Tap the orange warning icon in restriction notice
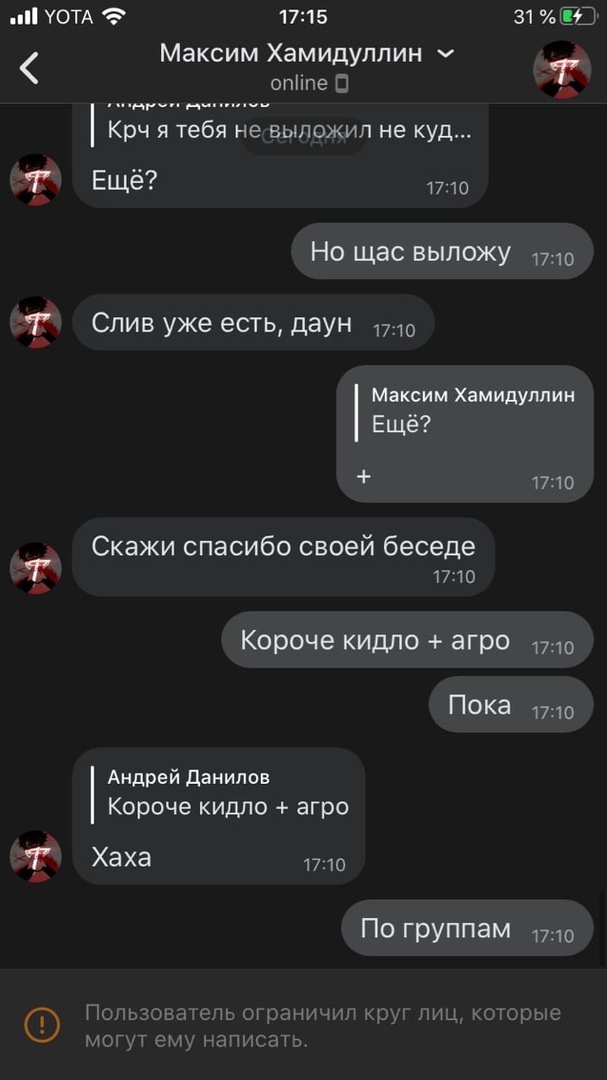This screenshot has width=607, height=1080. (42, 1024)
